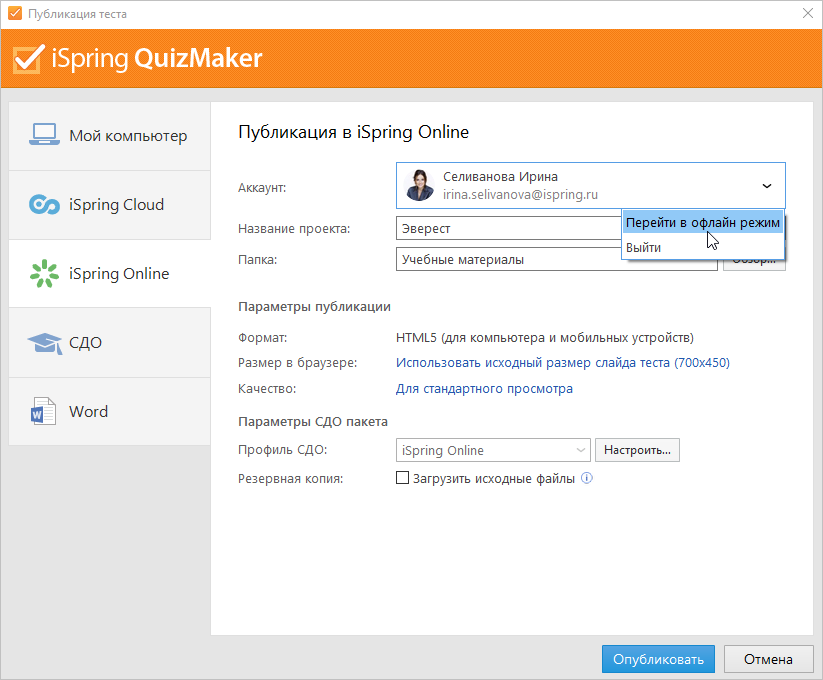The height and width of the screenshot is (680, 823).
Task: Click the iSpring Cloud infinity icon
Action: [44, 205]
